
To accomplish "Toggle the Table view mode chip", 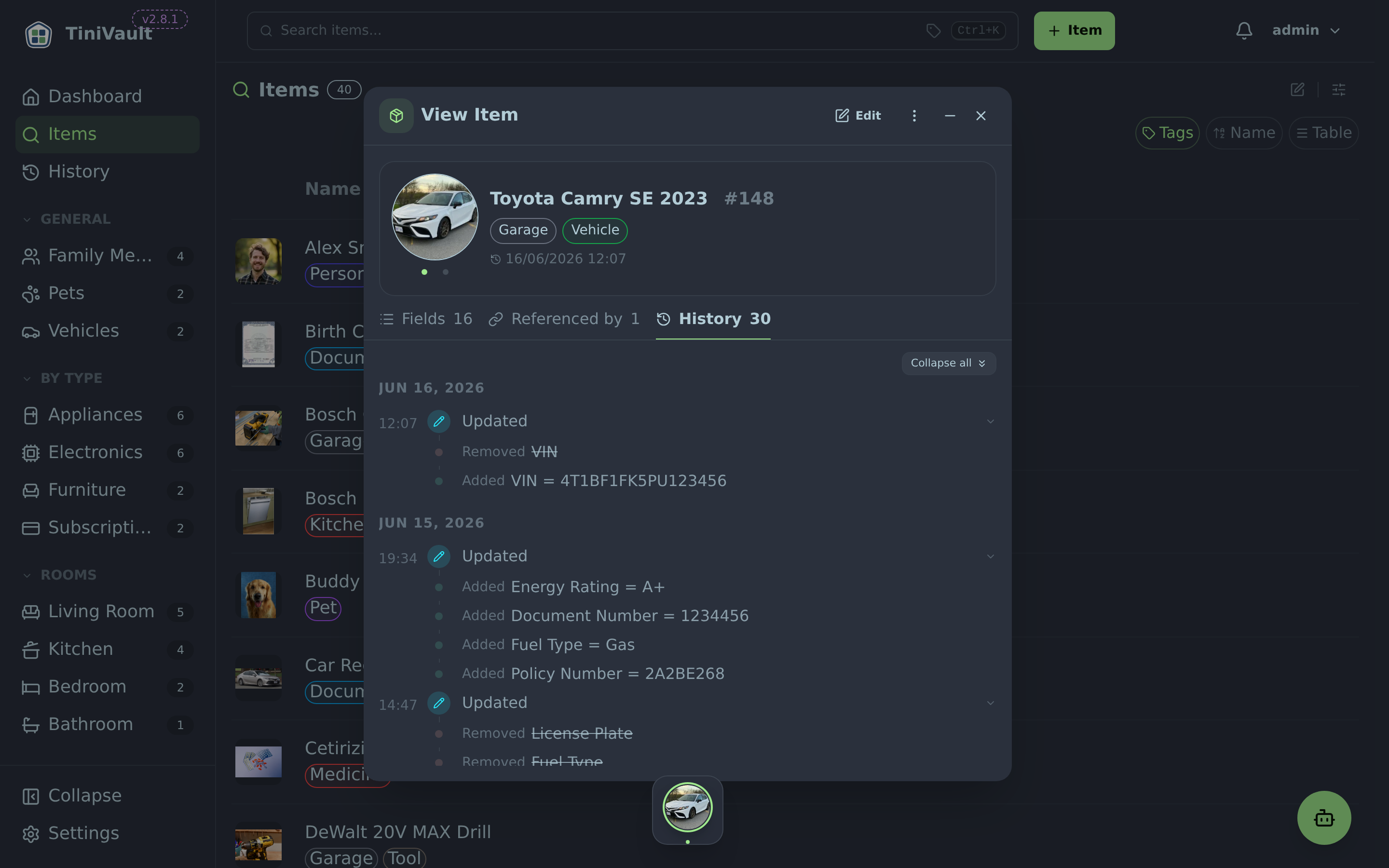I will (1323, 133).
